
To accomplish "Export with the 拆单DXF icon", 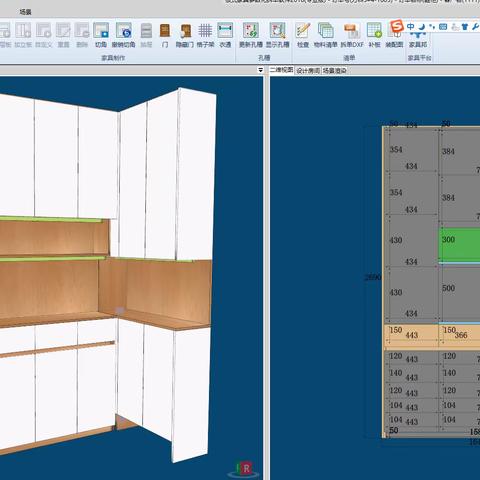I will [x=352, y=35].
